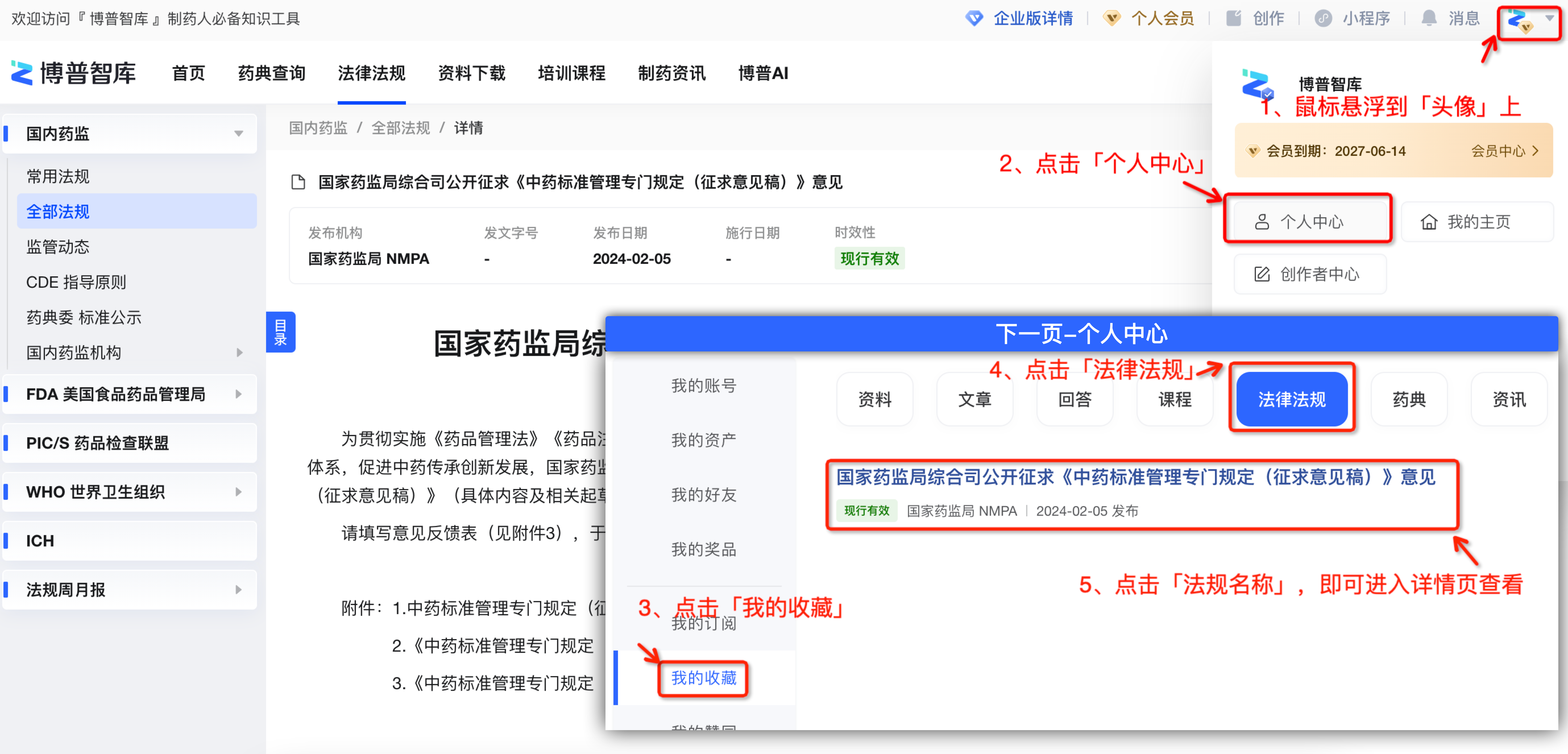Select 全部法规 in the sidebar
Screen dimensions: 1568x754
[136, 211]
